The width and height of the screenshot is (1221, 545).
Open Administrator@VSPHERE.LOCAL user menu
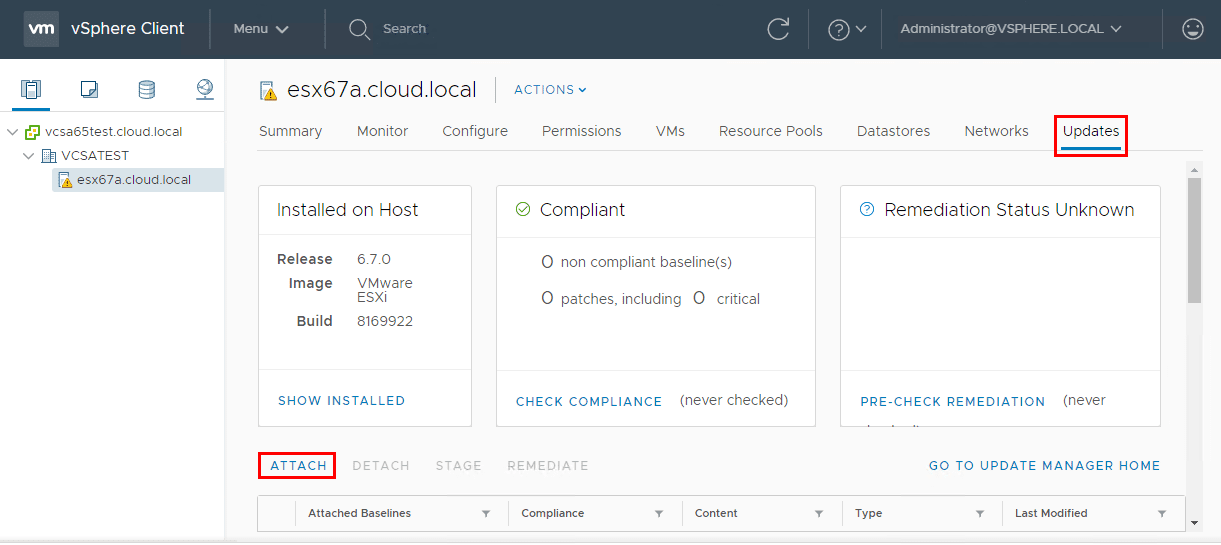(1010, 29)
